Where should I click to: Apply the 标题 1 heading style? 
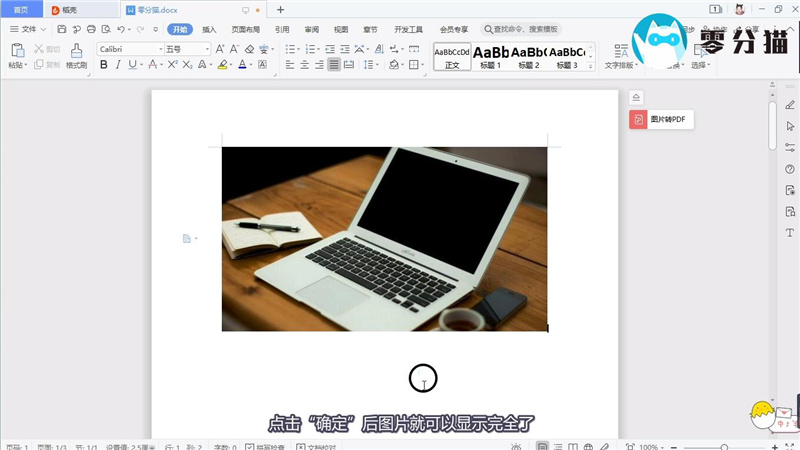click(491, 56)
